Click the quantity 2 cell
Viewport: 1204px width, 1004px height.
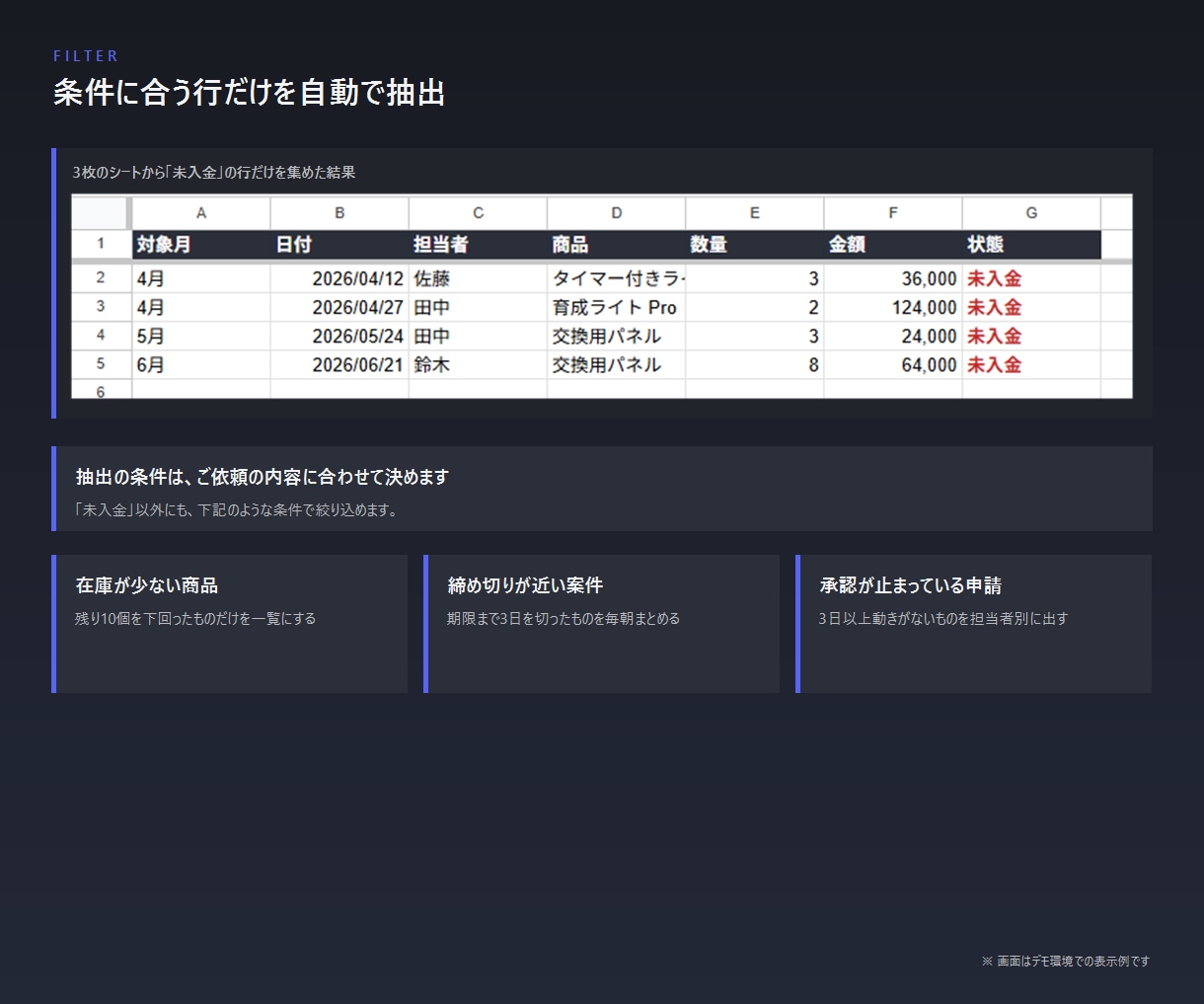(755, 307)
